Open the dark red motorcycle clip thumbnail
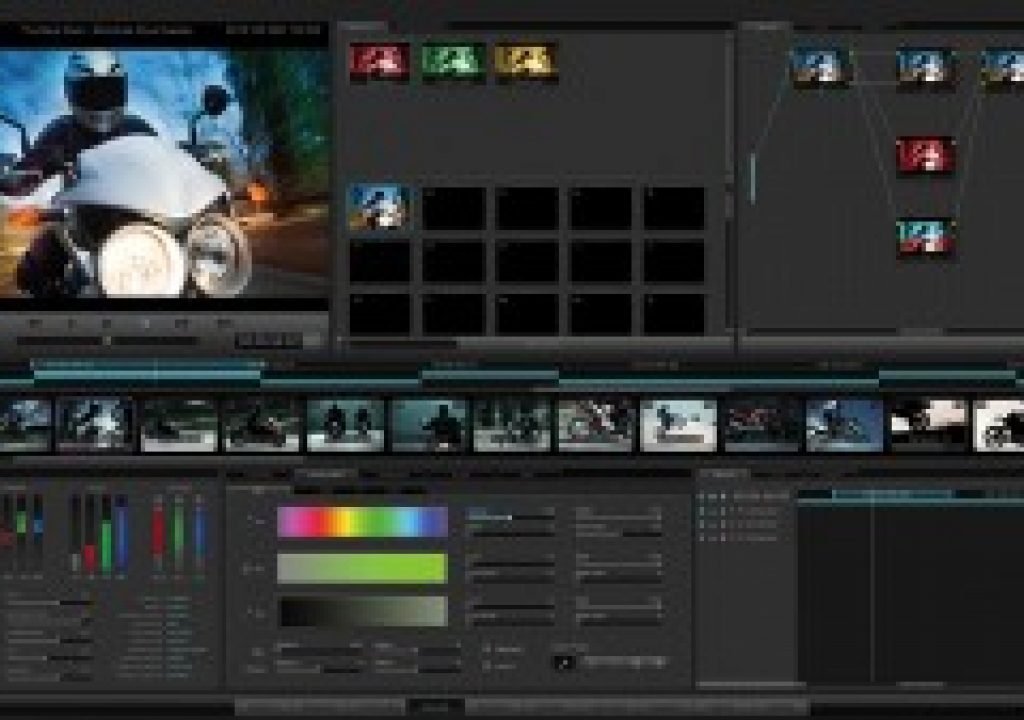Viewport: 1024px width, 720px height. (x=761, y=426)
